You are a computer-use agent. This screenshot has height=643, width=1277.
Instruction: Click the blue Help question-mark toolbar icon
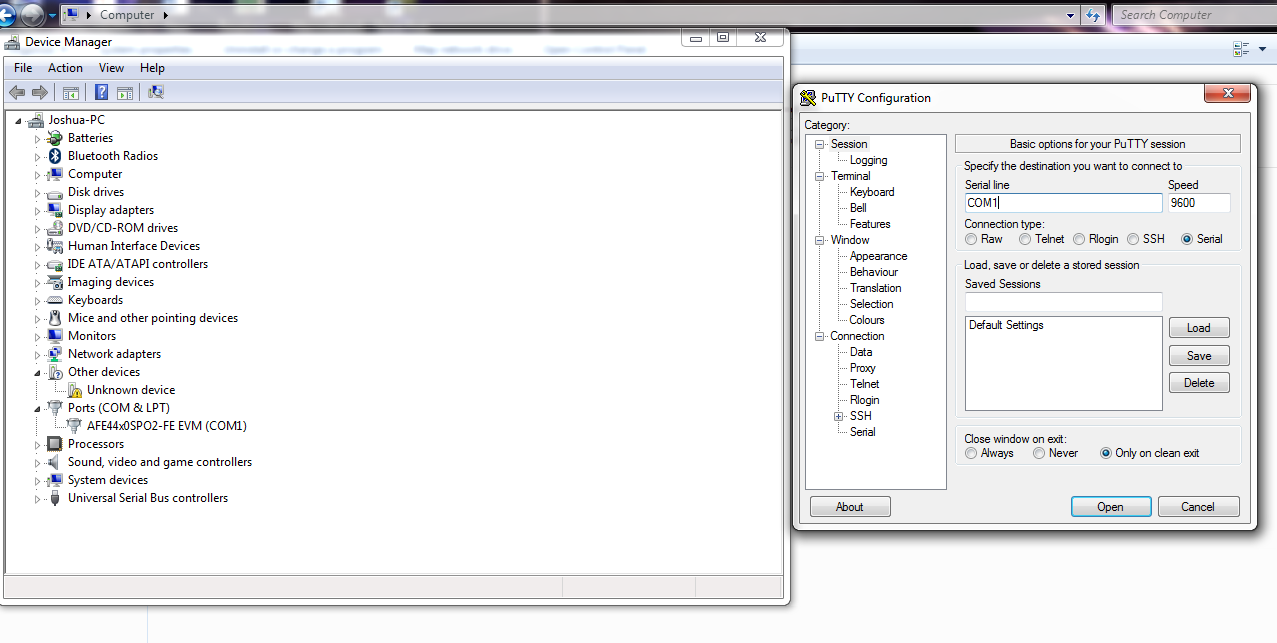click(x=101, y=92)
